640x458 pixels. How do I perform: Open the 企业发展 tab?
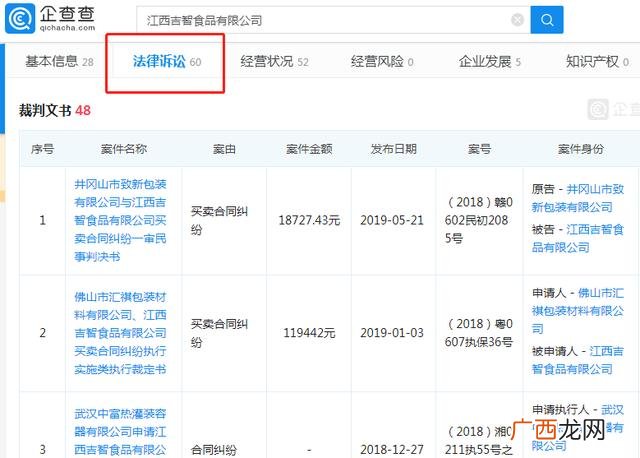tap(489, 62)
